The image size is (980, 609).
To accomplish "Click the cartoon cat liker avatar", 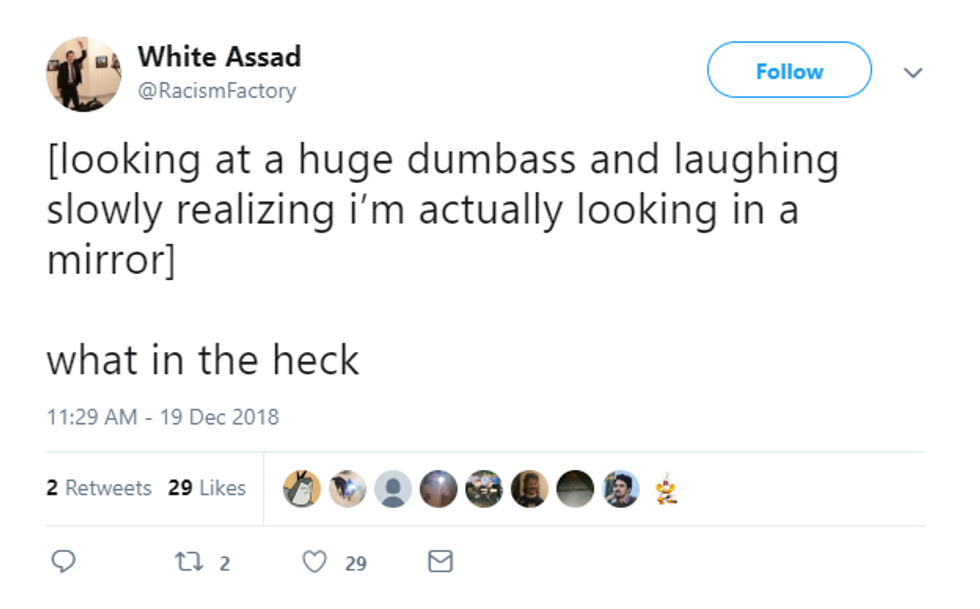I will pyautogui.click(x=301, y=489).
